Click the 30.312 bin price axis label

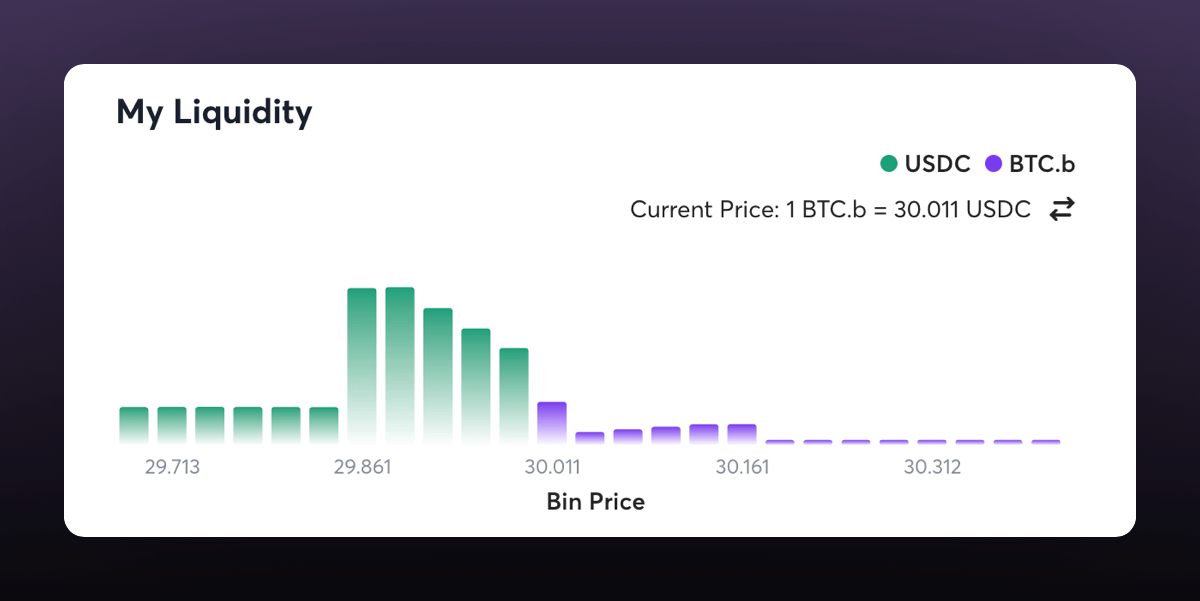coord(932,467)
